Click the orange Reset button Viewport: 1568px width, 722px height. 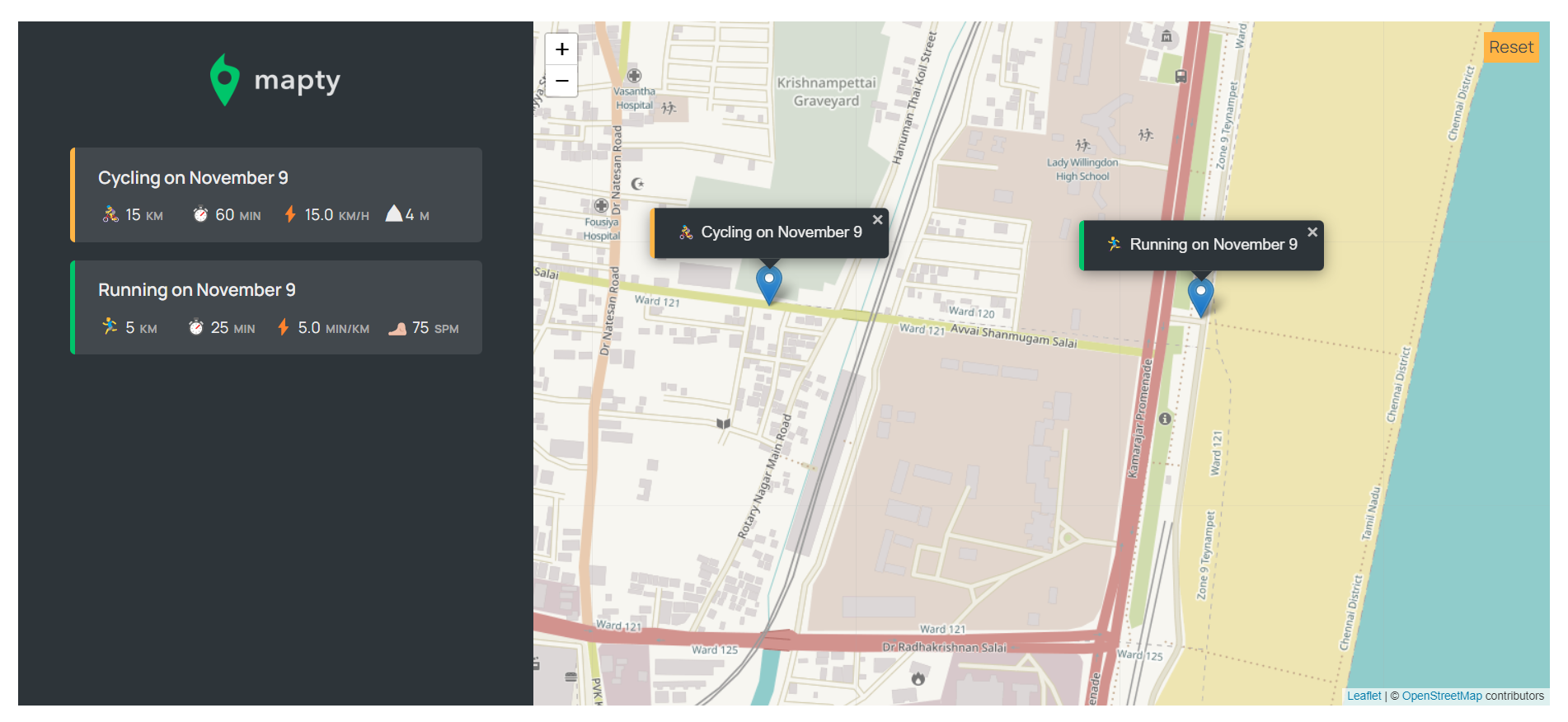(x=1511, y=48)
